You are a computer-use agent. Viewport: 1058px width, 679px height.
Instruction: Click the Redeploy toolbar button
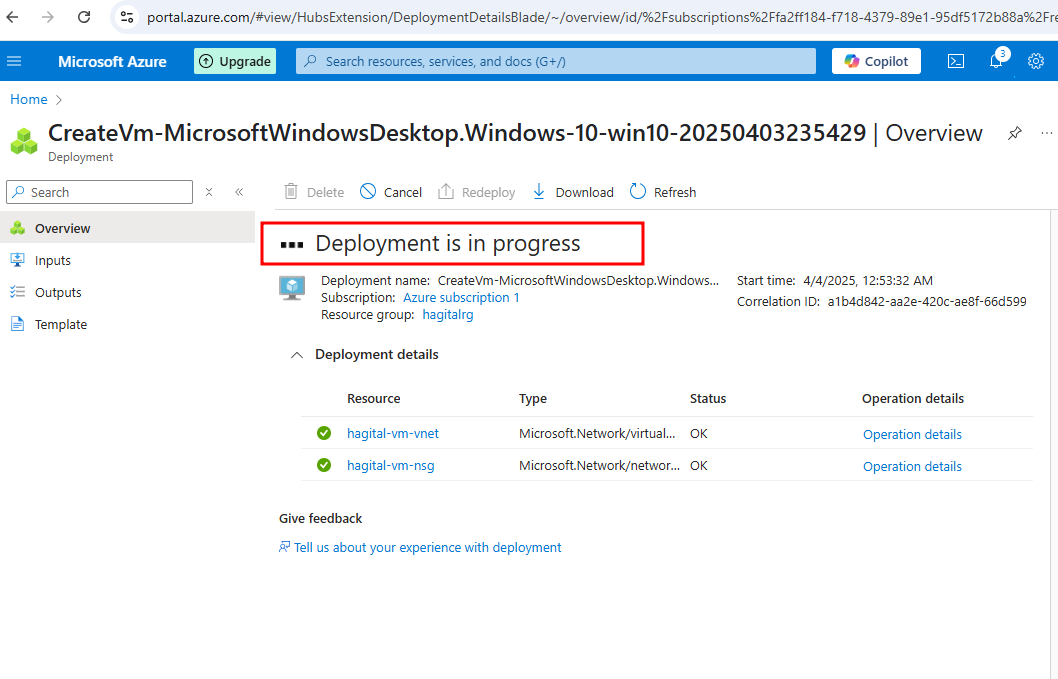476,192
